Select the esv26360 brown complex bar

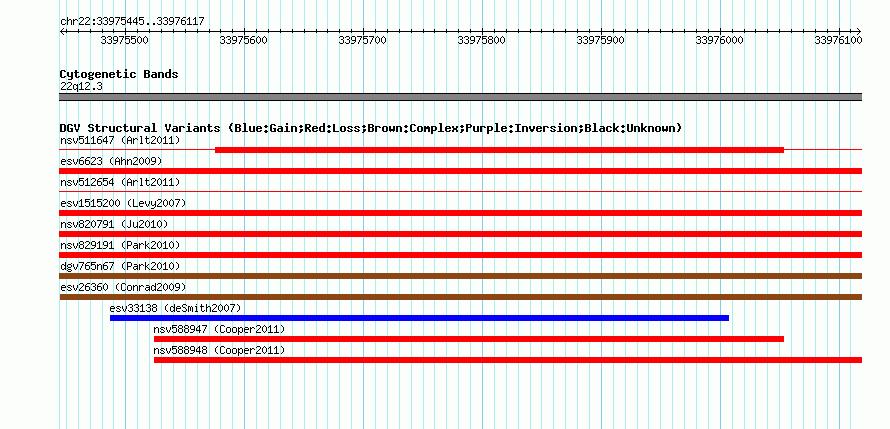tap(460, 297)
